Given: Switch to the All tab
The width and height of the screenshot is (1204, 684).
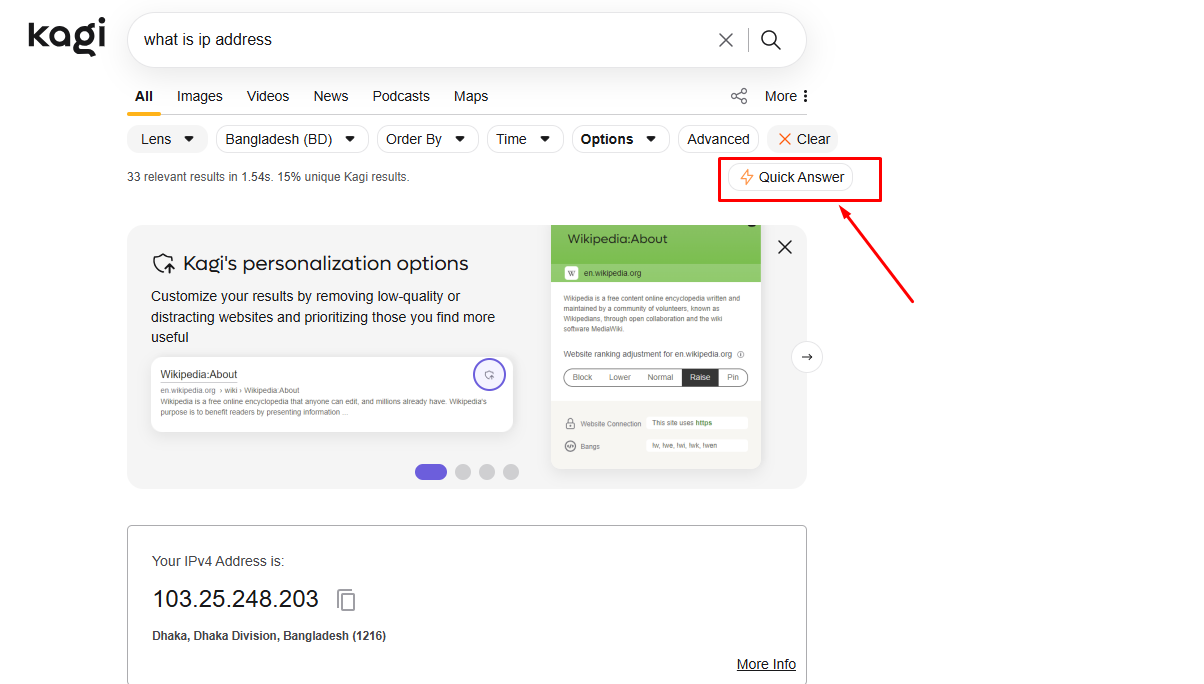Looking at the screenshot, I should click(144, 97).
